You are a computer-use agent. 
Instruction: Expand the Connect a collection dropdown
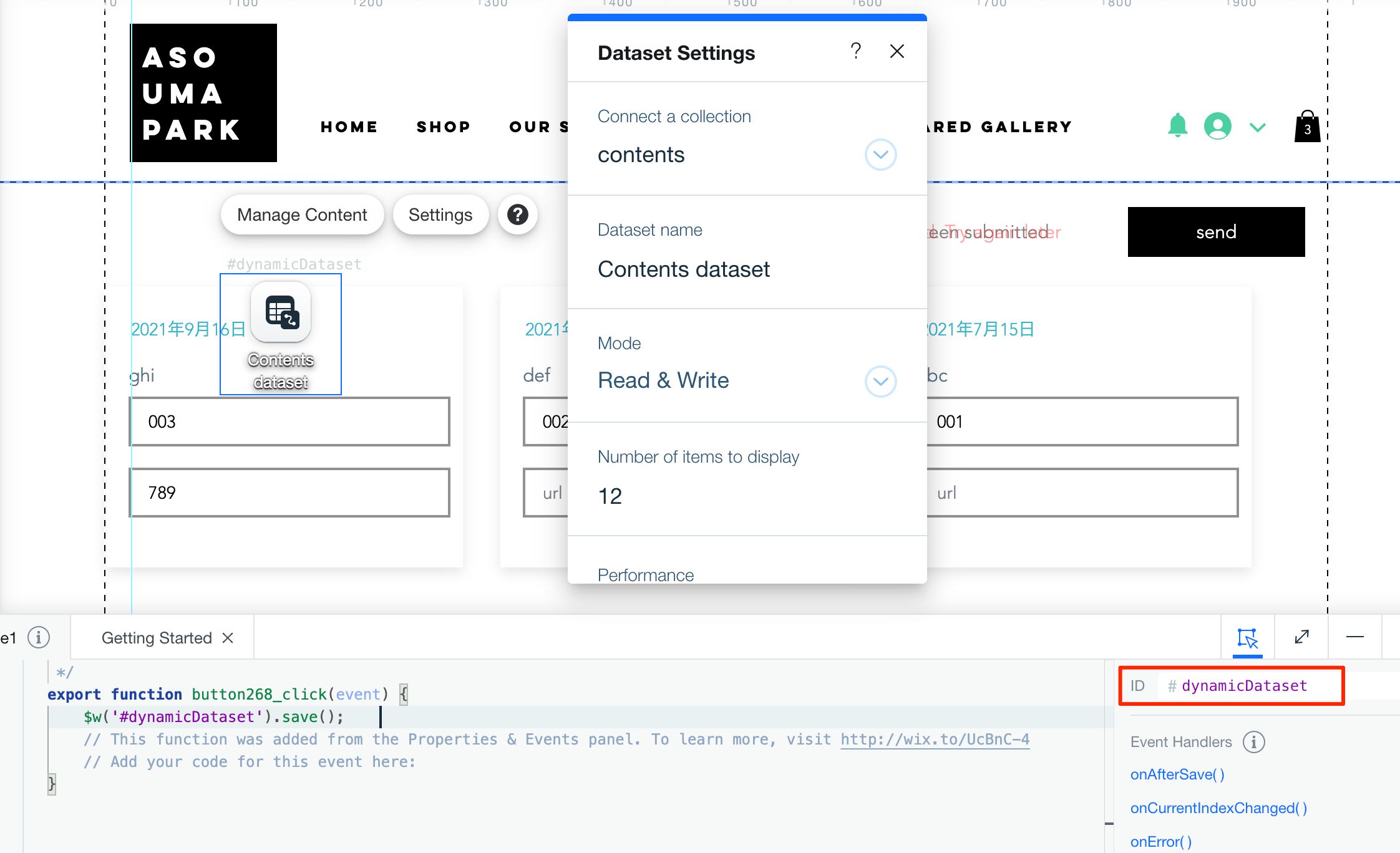point(880,155)
